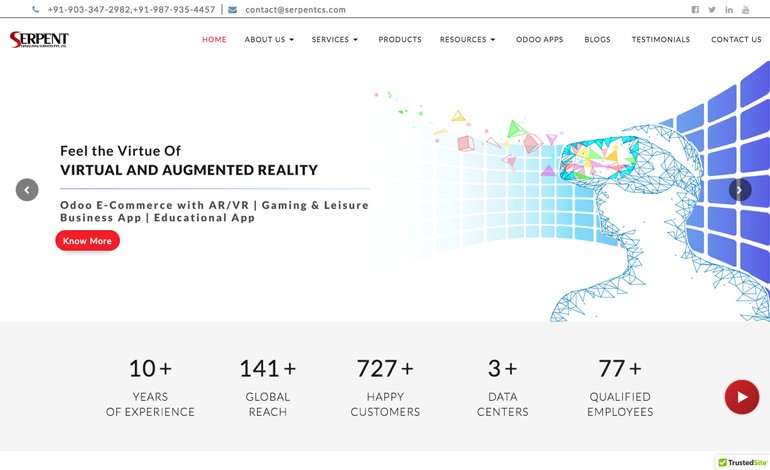This screenshot has height=470, width=770.
Task: Click the Know More button
Action: 87,241
